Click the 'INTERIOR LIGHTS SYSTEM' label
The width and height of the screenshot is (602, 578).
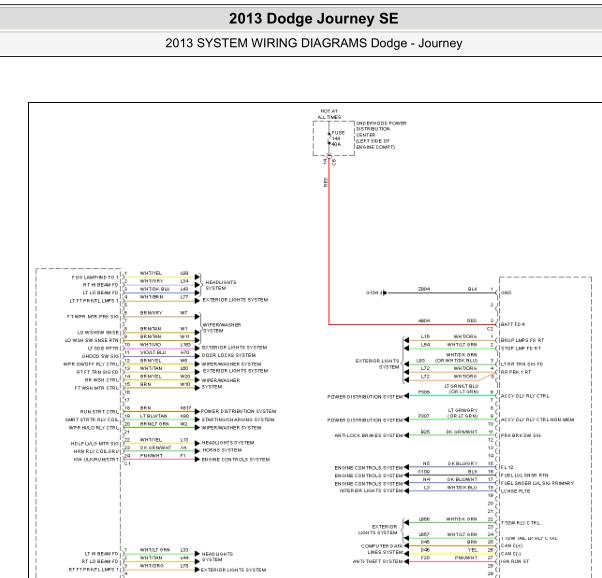point(371,490)
